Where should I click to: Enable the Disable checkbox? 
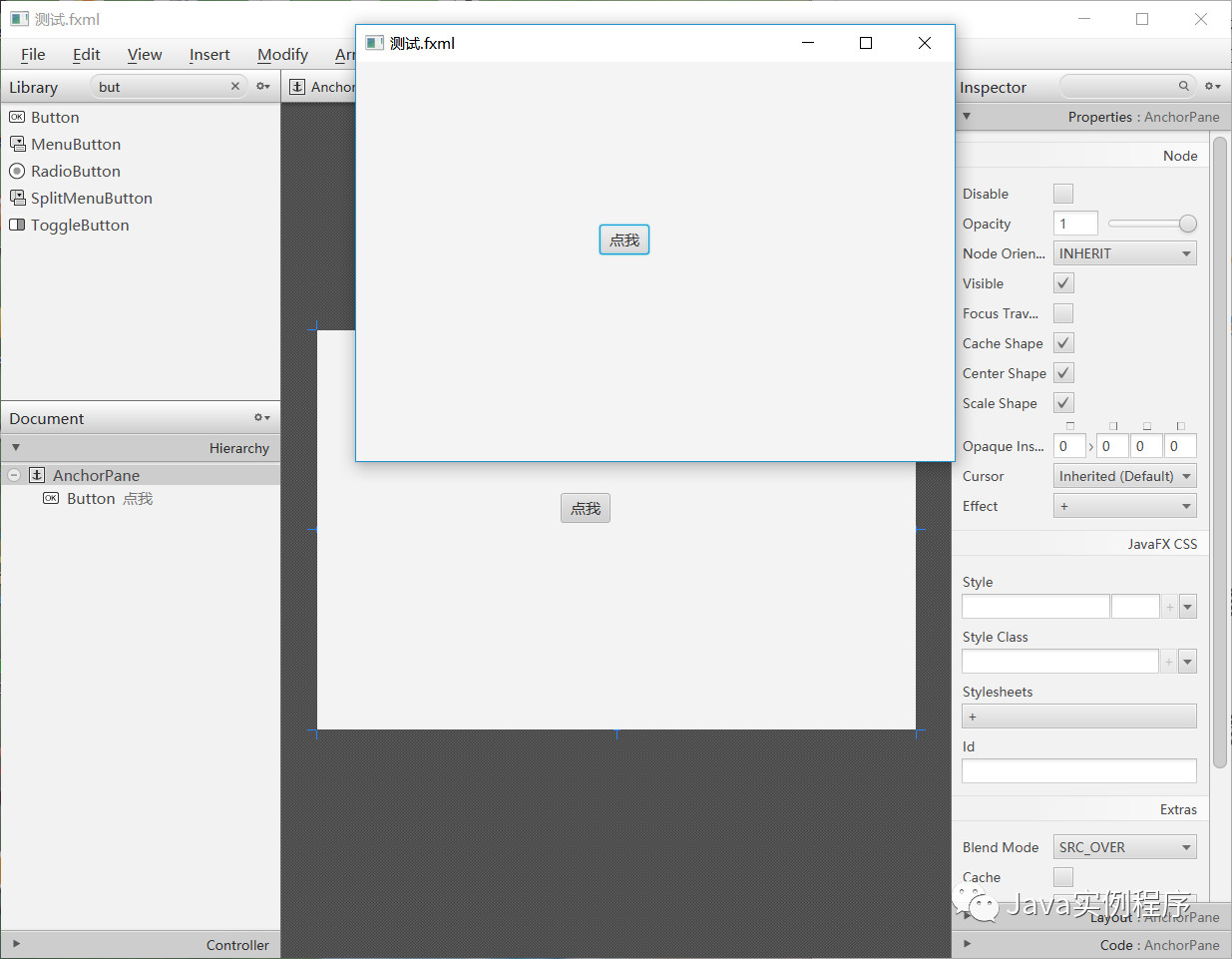pyautogui.click(x=1063, y=193)
